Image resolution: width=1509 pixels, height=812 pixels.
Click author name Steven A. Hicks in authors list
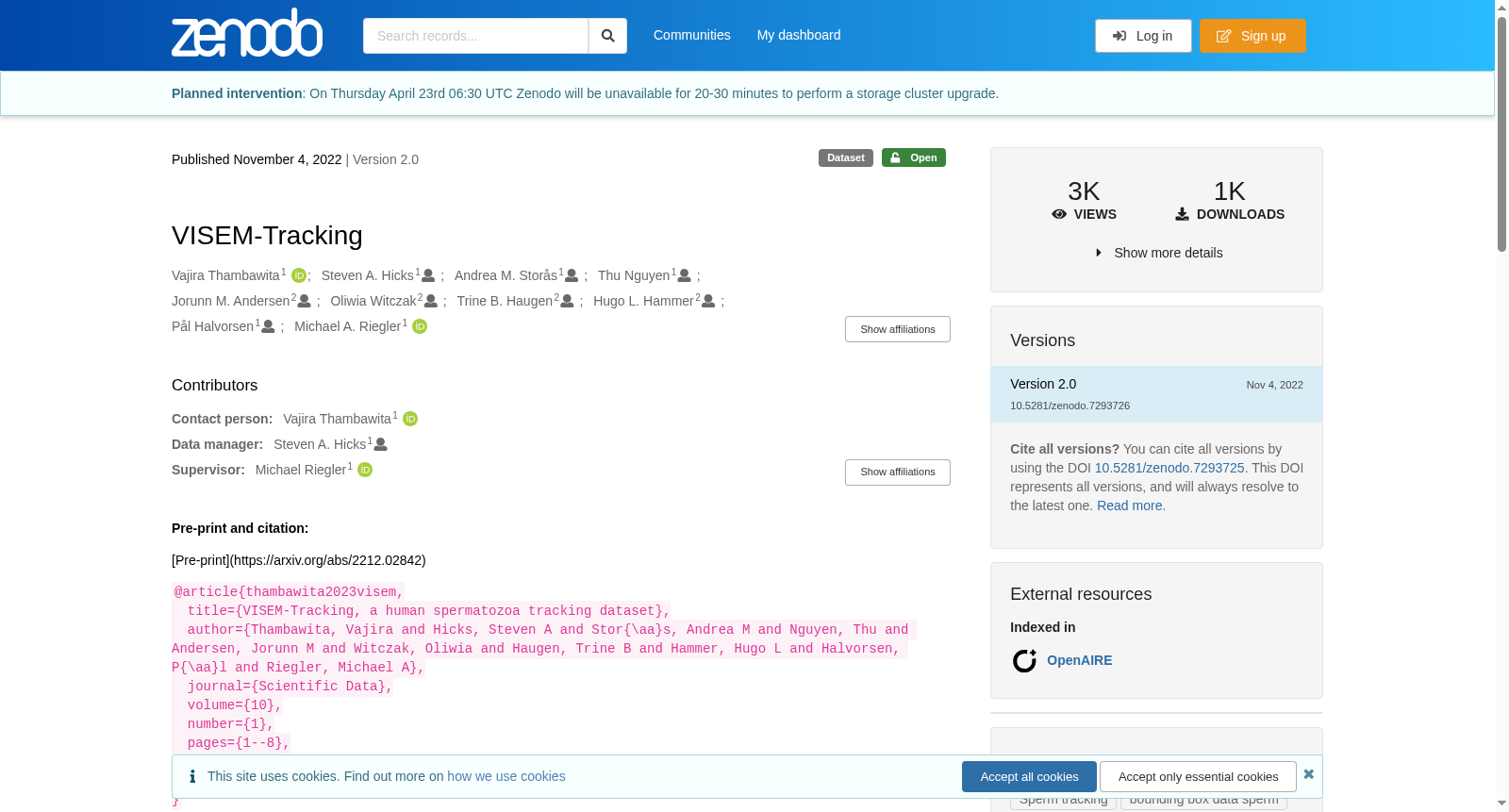coord(368,275)
